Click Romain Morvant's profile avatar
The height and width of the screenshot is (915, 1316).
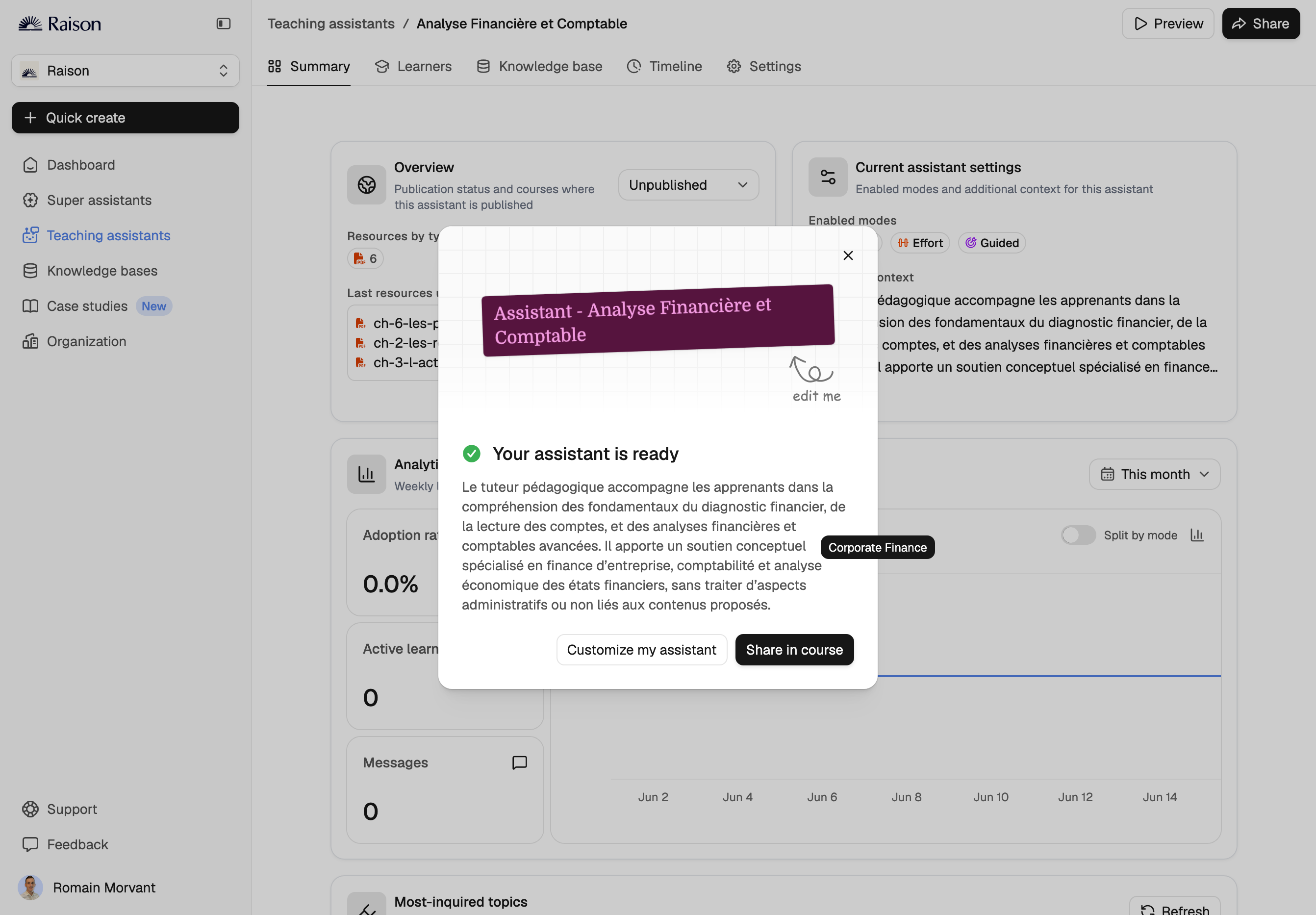30,888
